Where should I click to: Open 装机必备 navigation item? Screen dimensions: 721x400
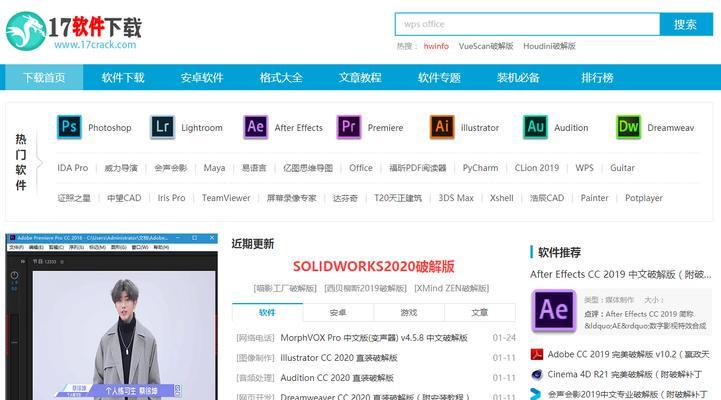tap(518, 77)
